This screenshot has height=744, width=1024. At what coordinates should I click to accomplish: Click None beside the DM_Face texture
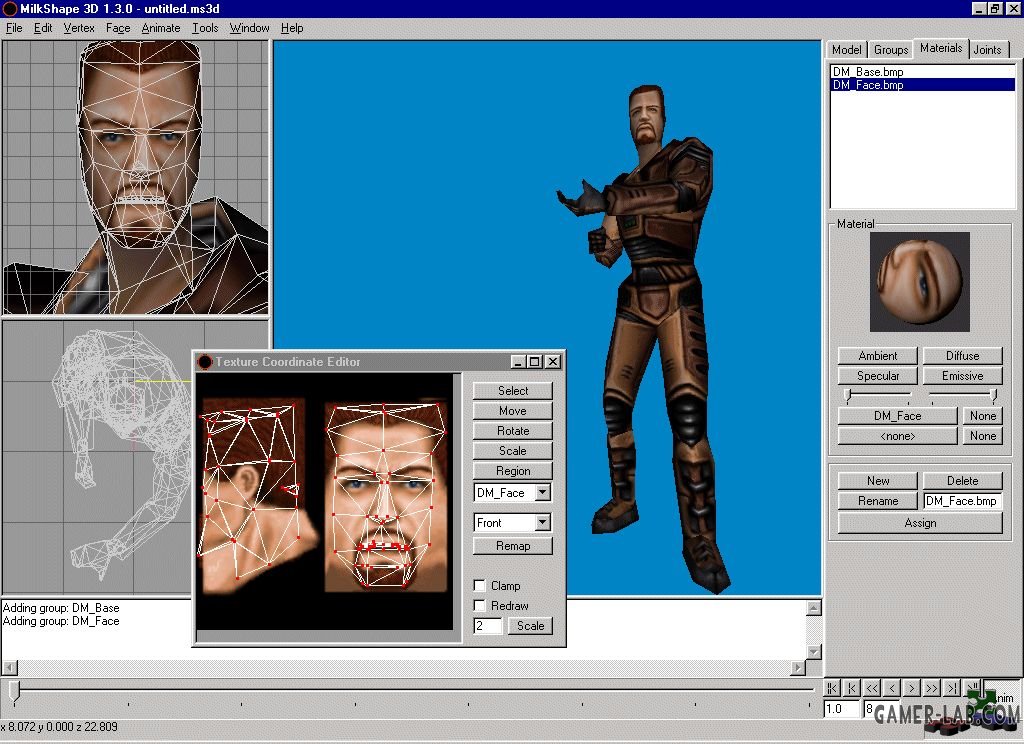click(983, 416)
